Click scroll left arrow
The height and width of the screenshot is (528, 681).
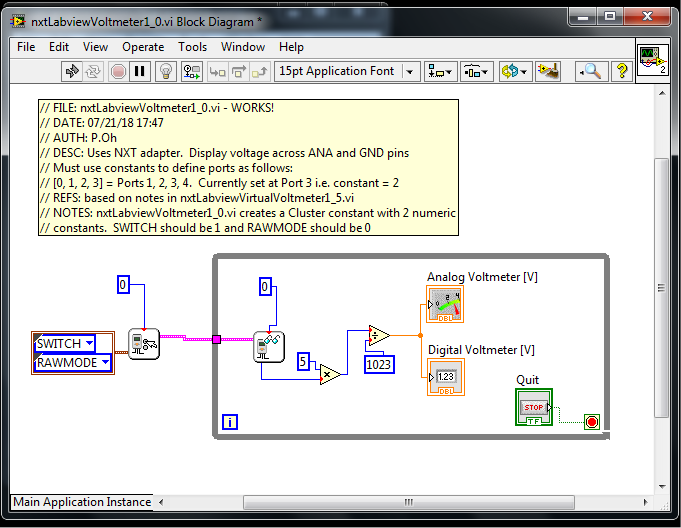coord(161,502)
